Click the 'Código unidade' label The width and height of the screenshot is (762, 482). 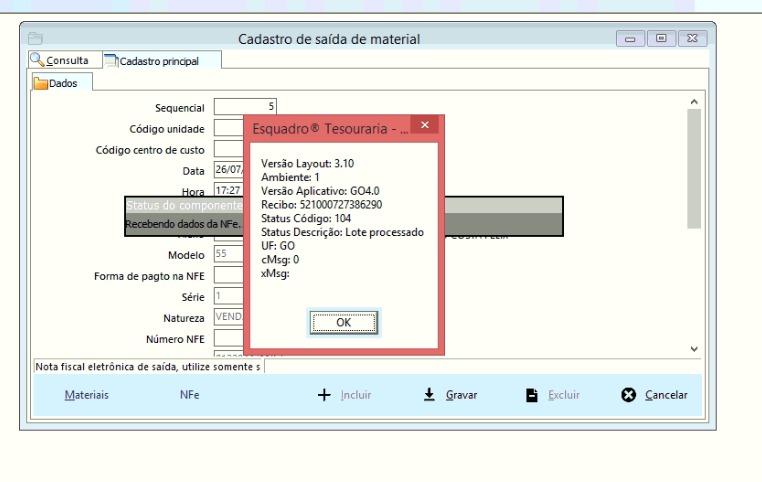point(167,129)
